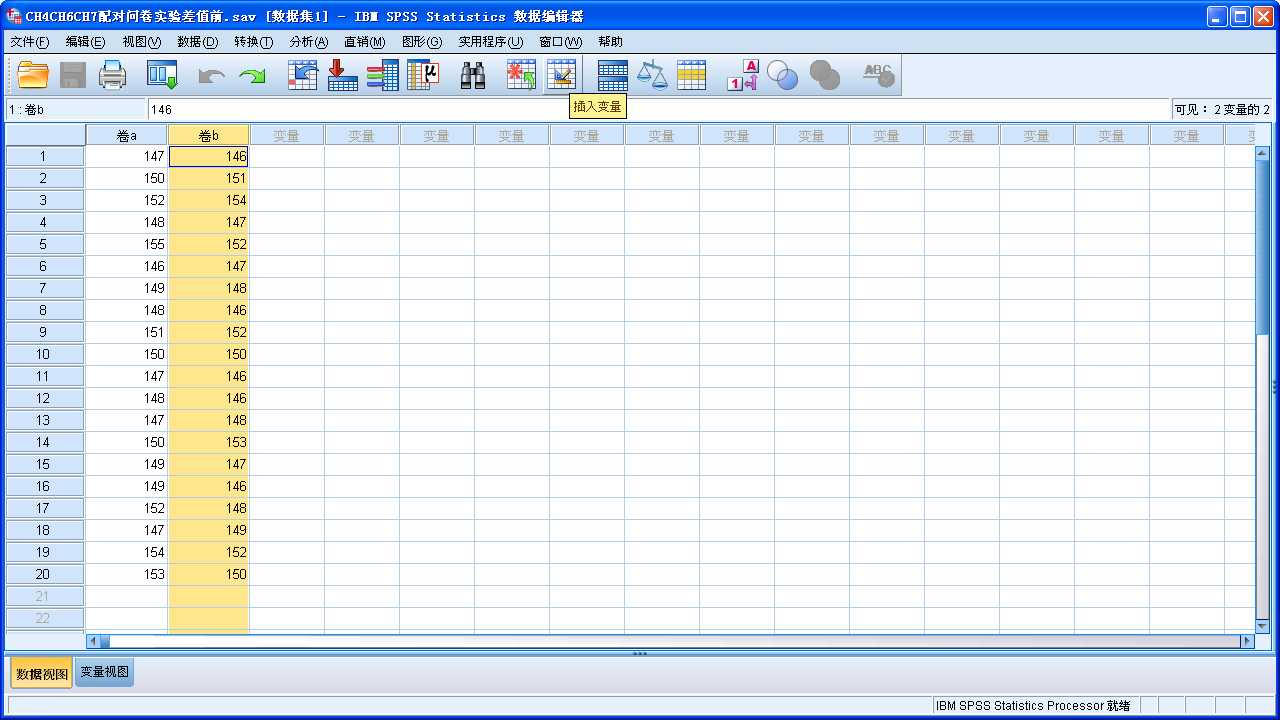Open the 数据(D) menu
The width and height of the screenshot is (1280, 720).
coord(197,42)
